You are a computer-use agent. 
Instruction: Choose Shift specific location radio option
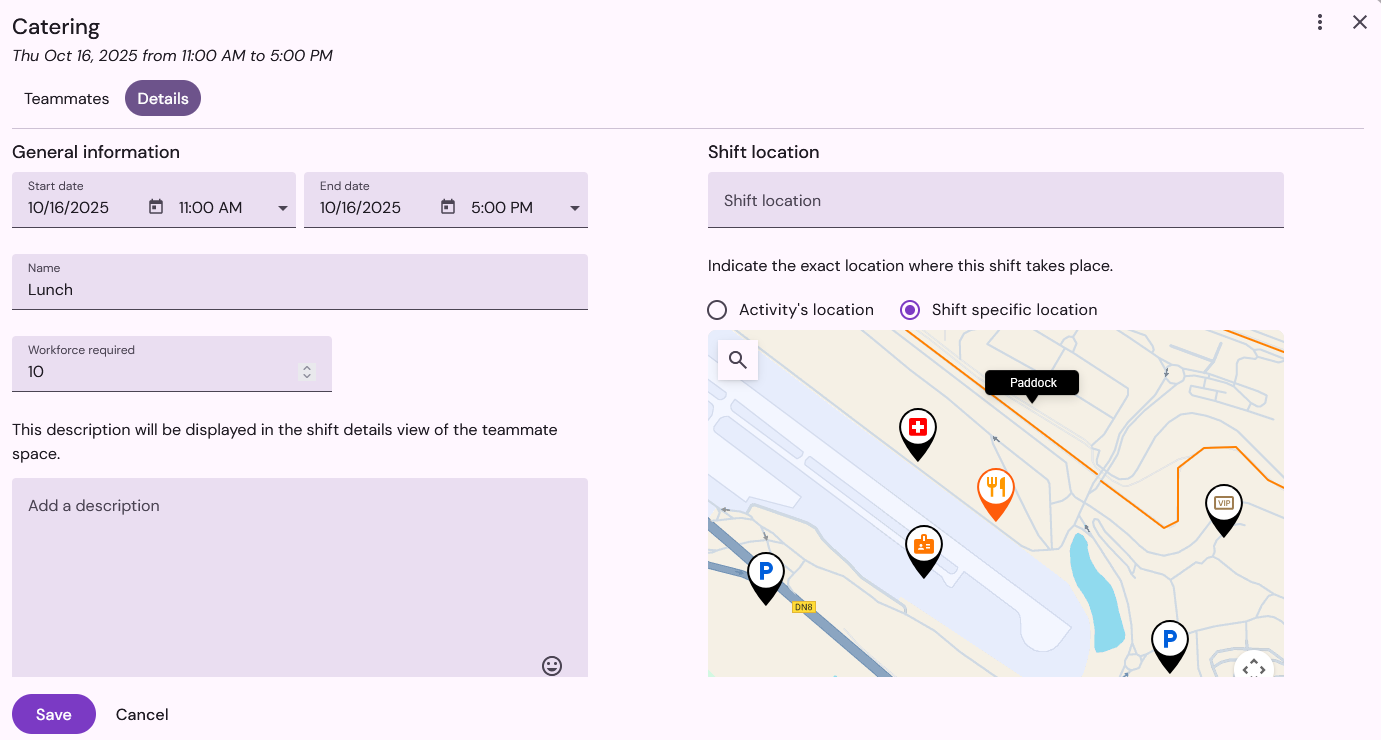point(910,310)
